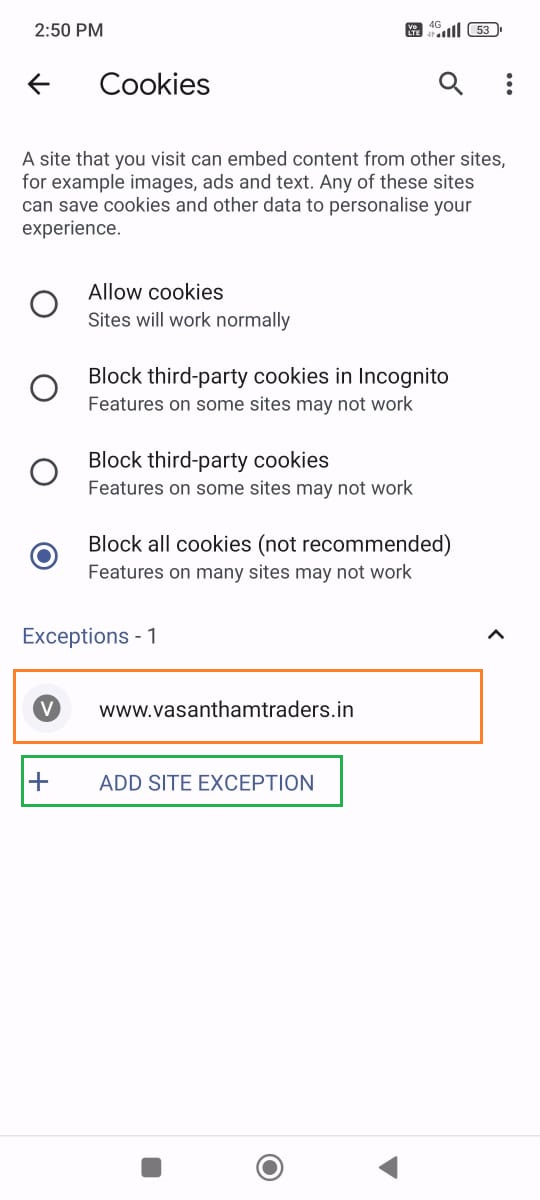
Task: Tap the Android back triangle button
Action: coord(388,1166)
